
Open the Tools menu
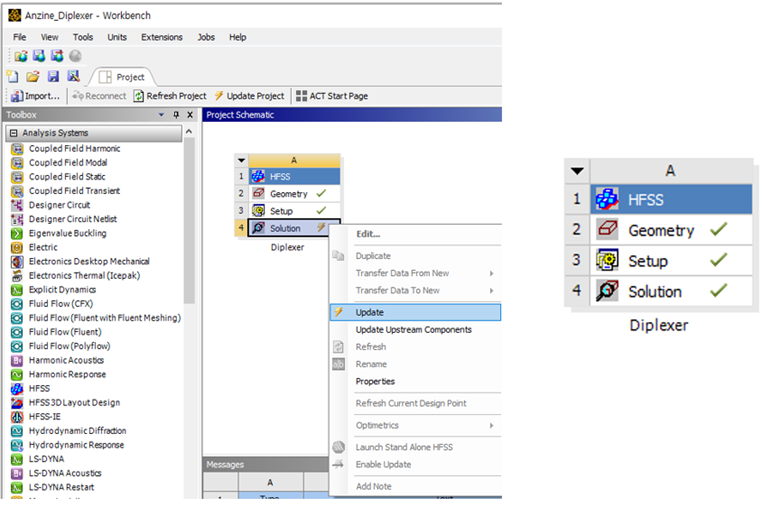pos(83,37)
